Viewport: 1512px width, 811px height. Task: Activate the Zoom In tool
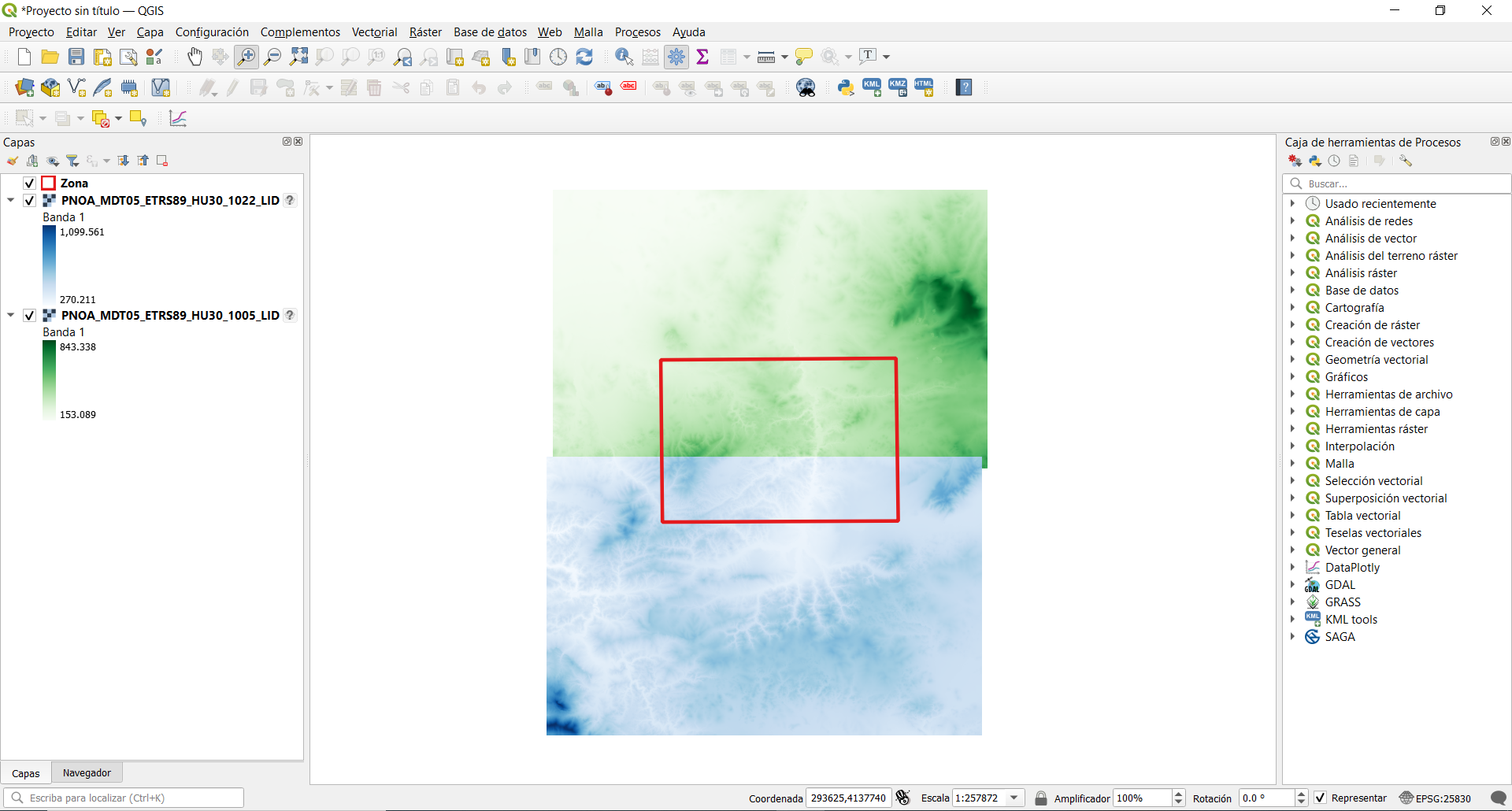[x=246, y=57]
